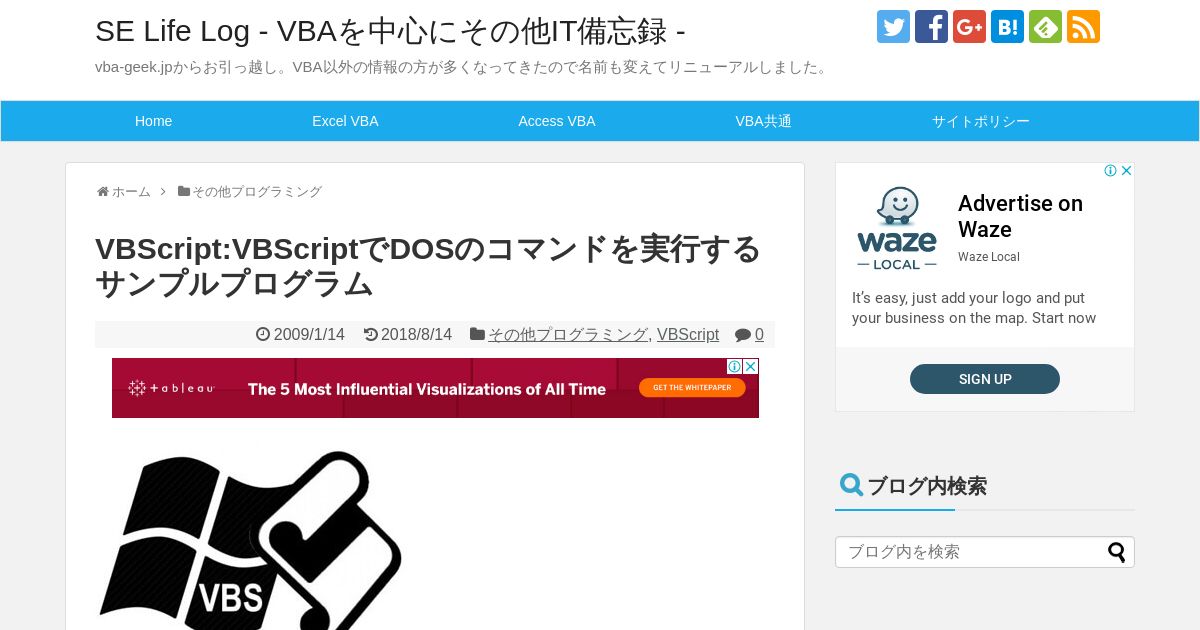The width and height of the screenshot is (1200, 630).
Task: Click the VBS Windows logo image
Action: click(x=250, y=540)
